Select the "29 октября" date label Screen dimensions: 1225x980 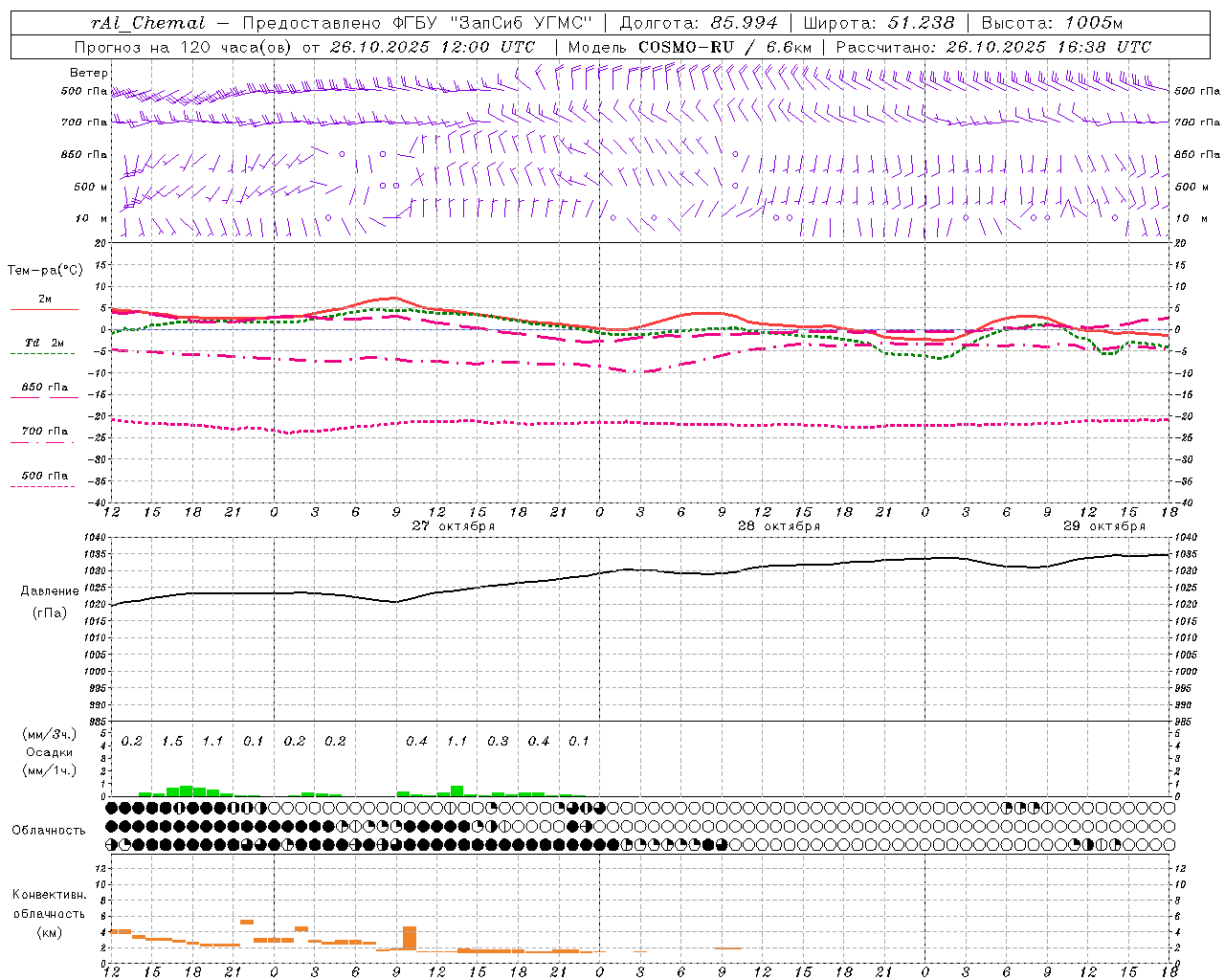pyautogui.click(x=1104, y=526)
